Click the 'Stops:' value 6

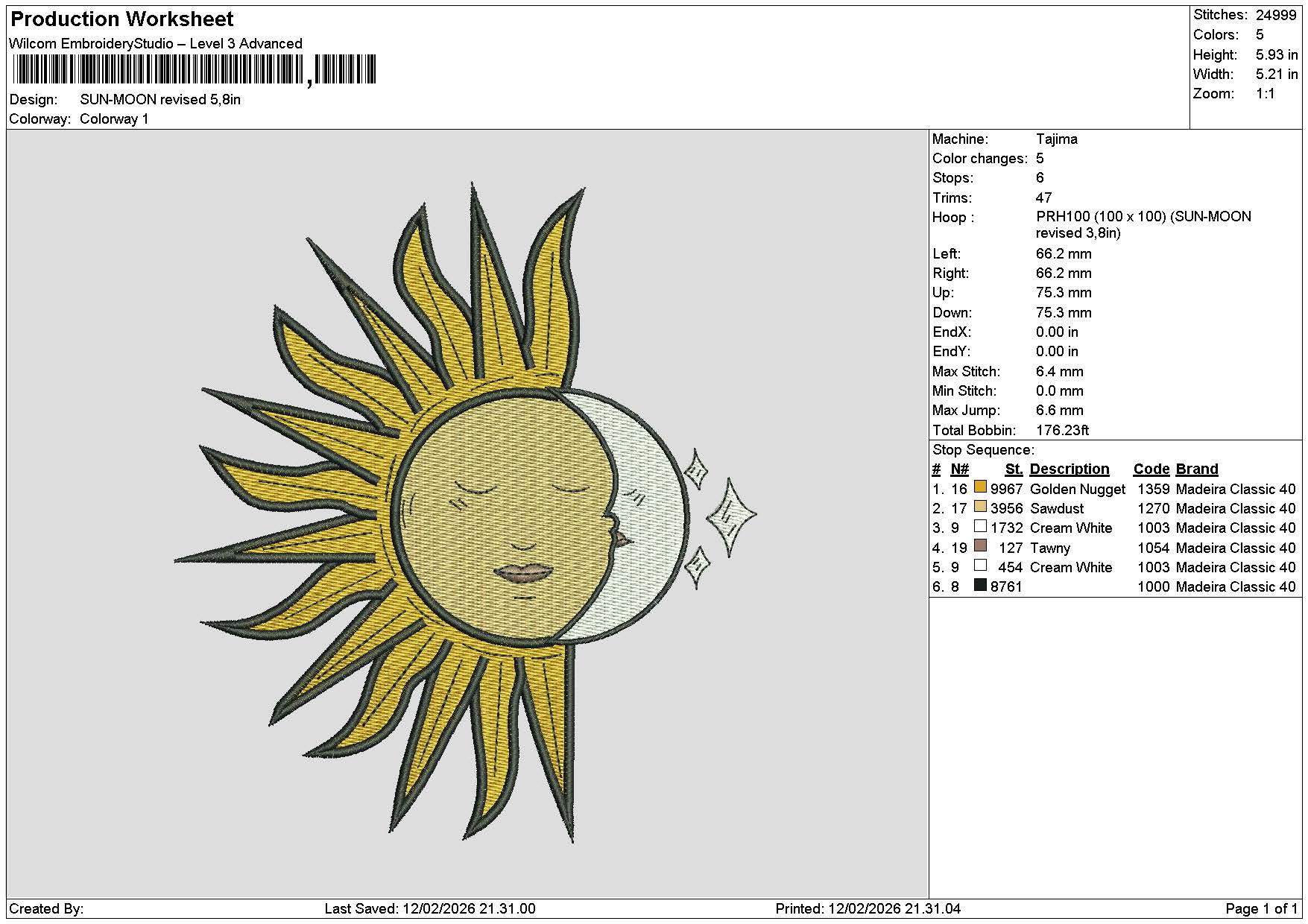(1040, 177)
